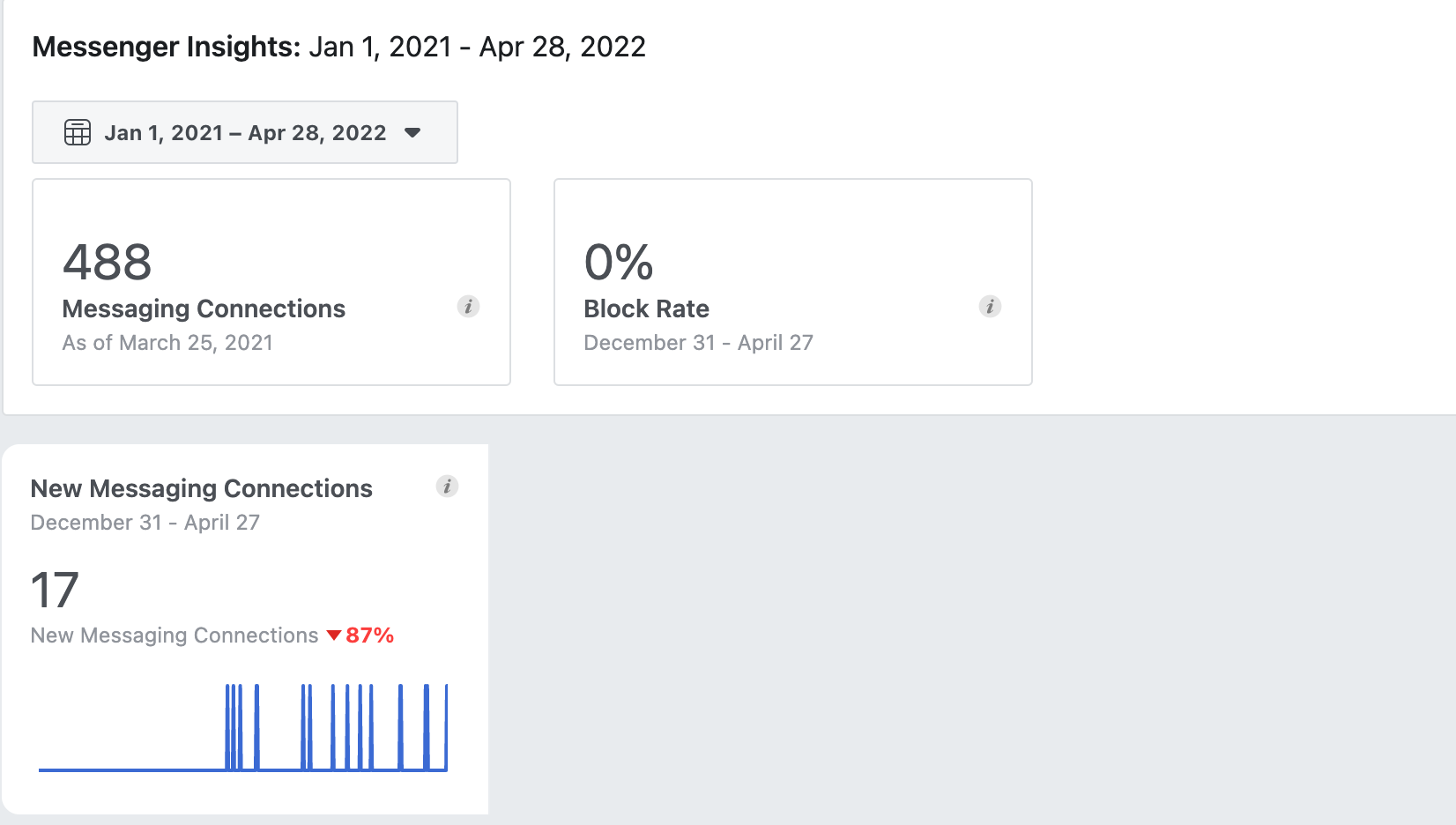This screenshot has height=825, width=1456.
Task: Click the December 31 - April 27 Block Rate subtitle
Action: click(x=698, y=343)
